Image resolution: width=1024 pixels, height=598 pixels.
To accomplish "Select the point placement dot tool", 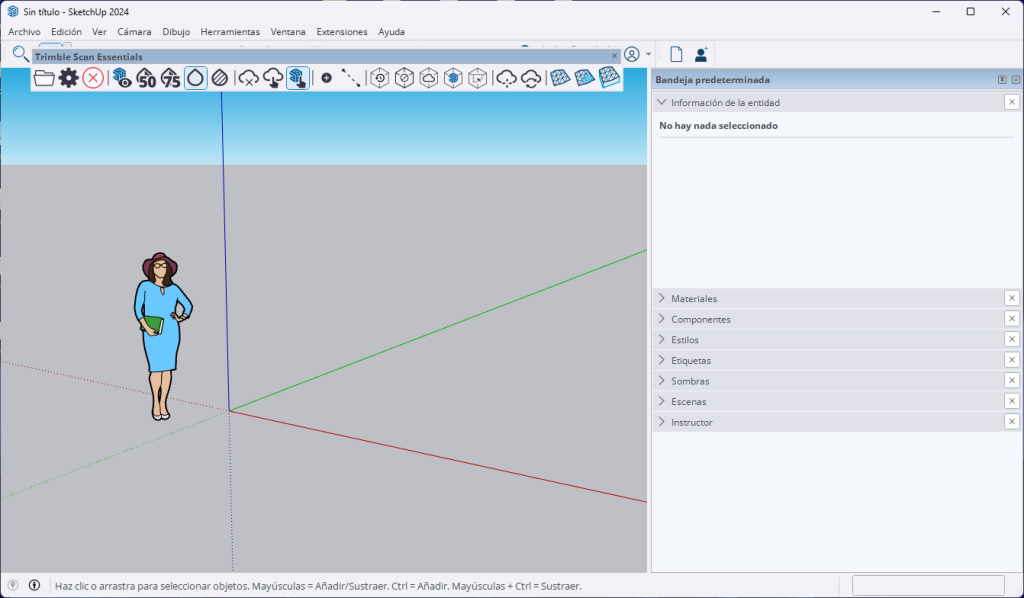I will [x=327, y=78].
